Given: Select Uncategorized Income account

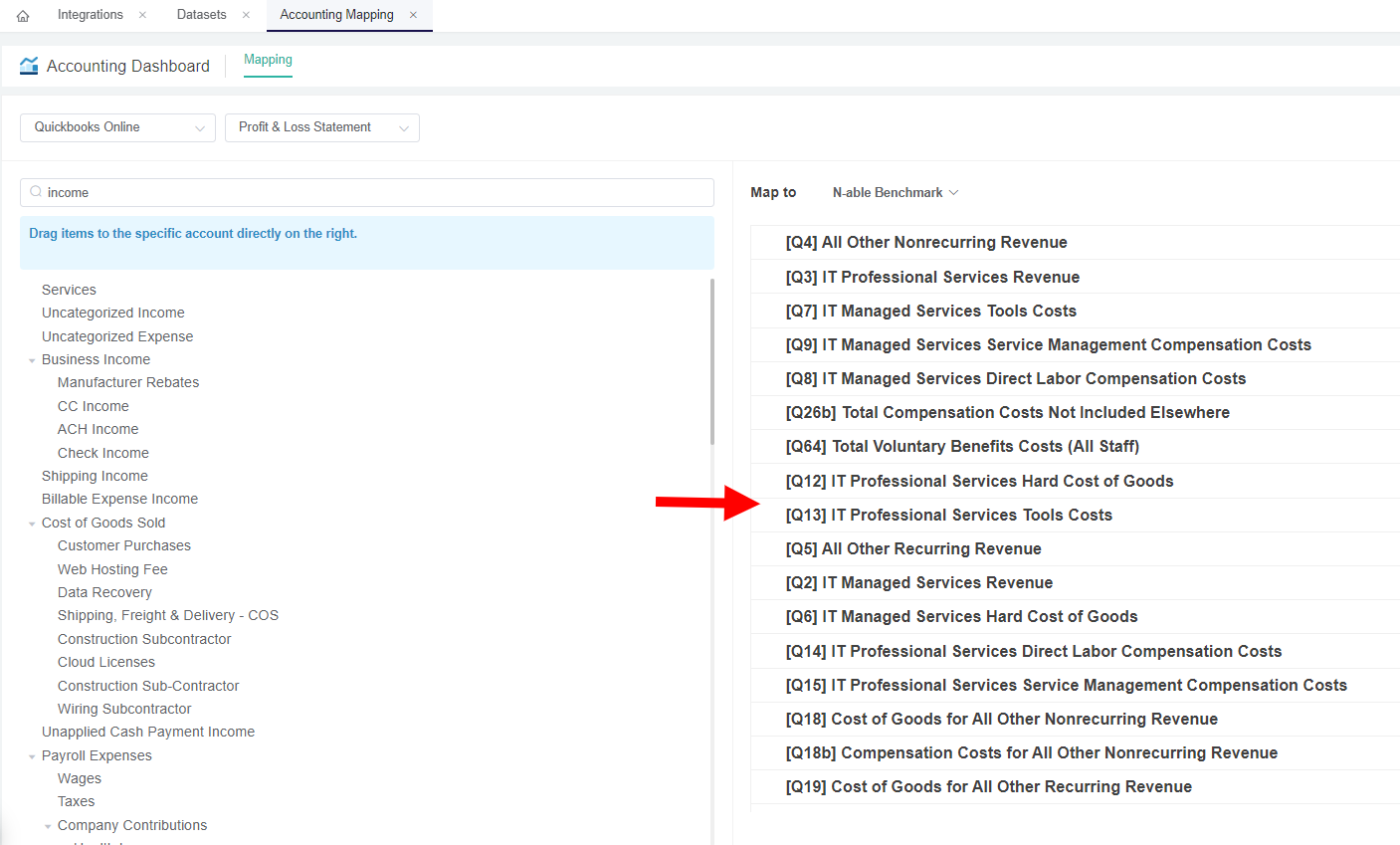Looking at the screenshot, I should tap(112, 313).
